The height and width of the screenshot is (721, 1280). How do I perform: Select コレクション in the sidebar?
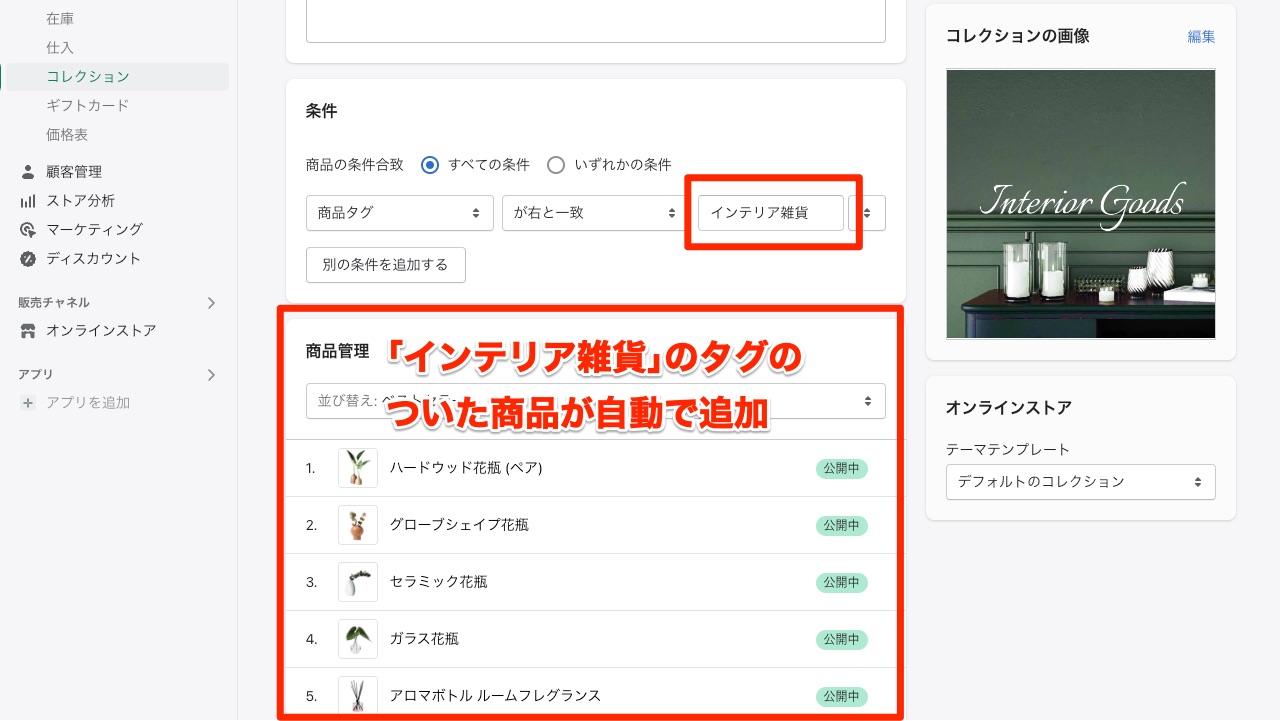point(88,77)
